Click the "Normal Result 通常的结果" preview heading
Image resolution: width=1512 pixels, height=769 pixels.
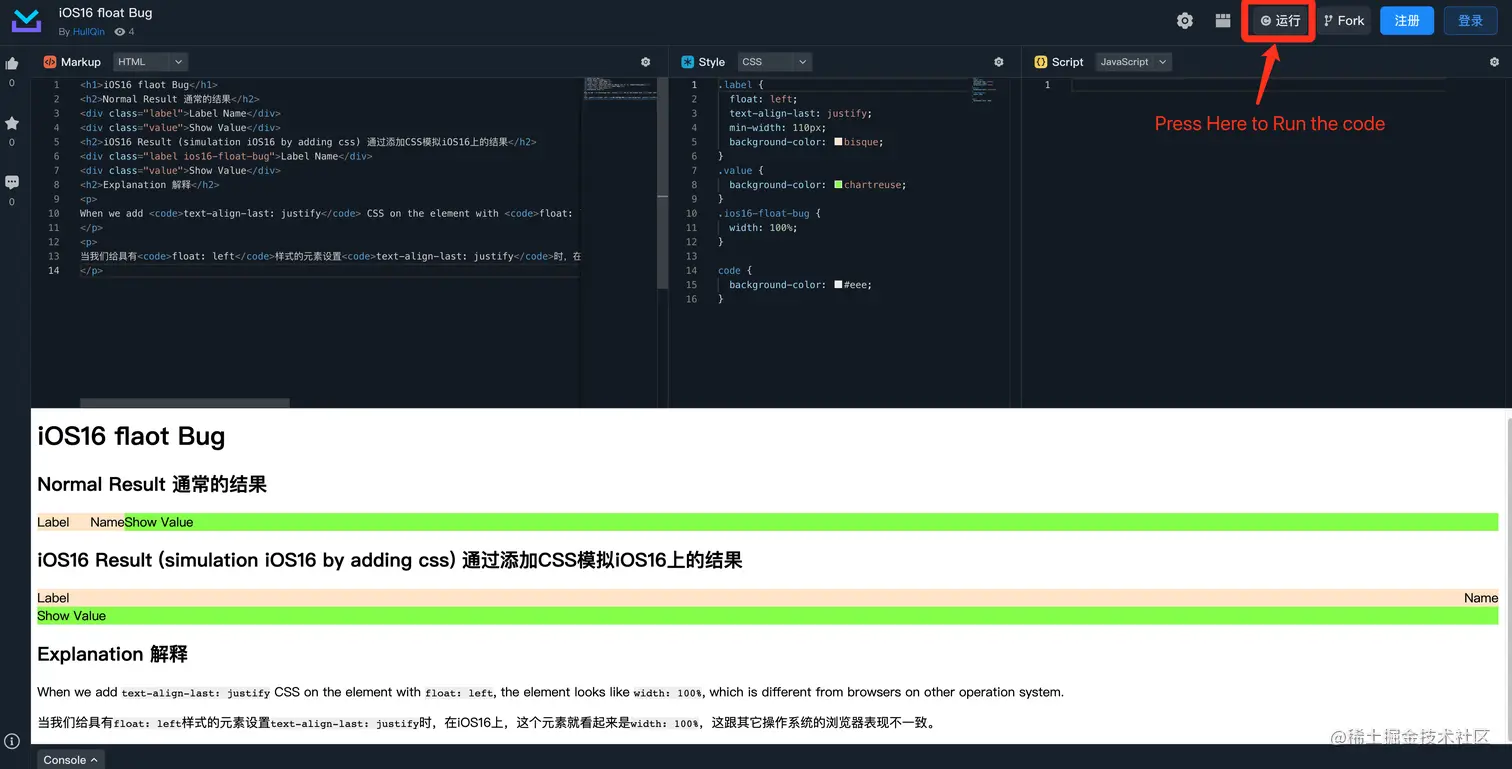pyautogui.click(x=152, y=484)
